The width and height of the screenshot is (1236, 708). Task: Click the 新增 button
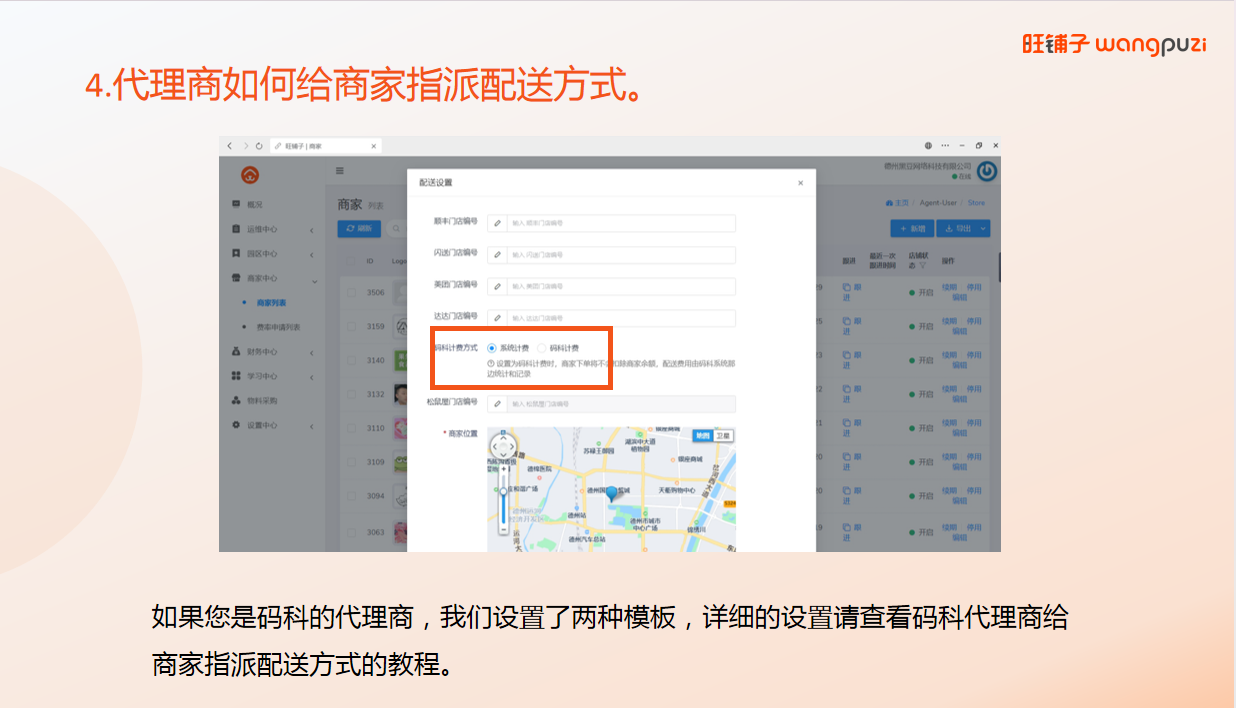click(x=912, y=228)
